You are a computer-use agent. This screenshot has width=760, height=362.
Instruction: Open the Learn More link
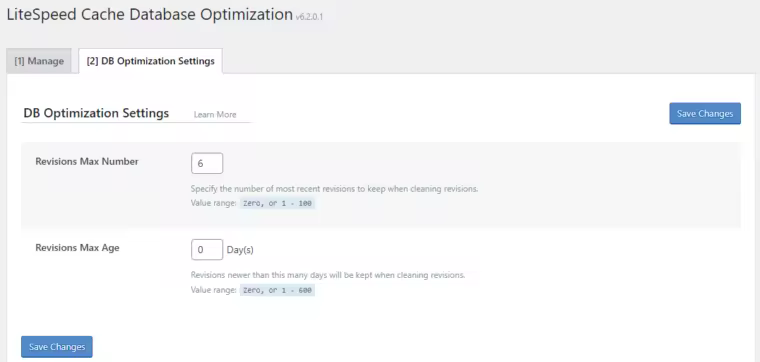(215, 115)
